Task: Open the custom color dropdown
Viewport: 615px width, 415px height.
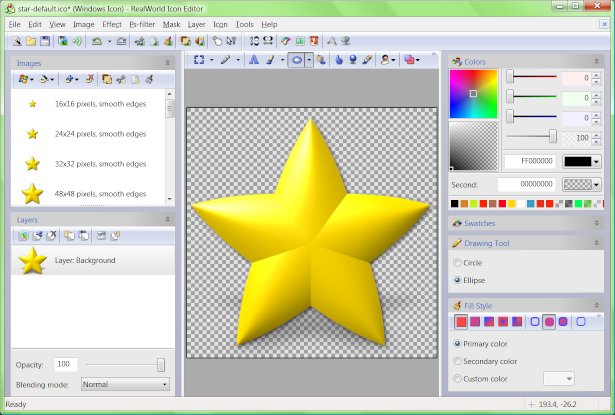Action: pos(558,378)
